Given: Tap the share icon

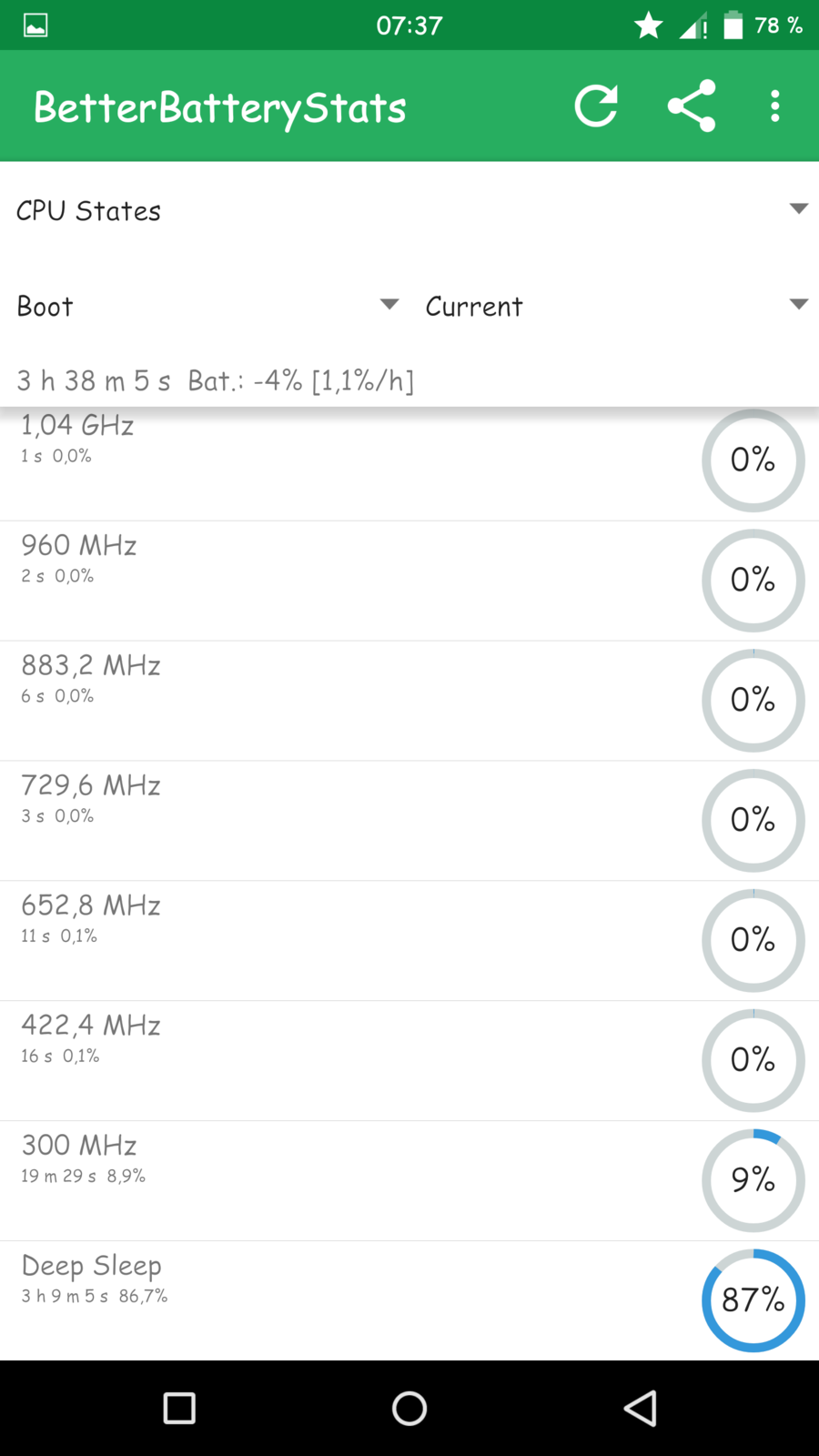Looking at the screenshot, I should [x=692, y=106].
